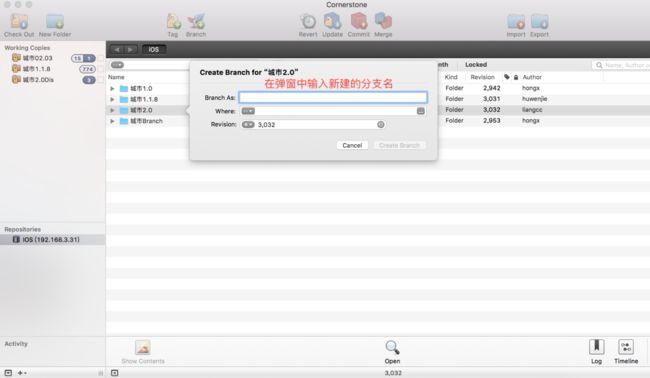
Task: Click the Tag toolbar icon
Action: pyautogui.click(x=173, y=21)
